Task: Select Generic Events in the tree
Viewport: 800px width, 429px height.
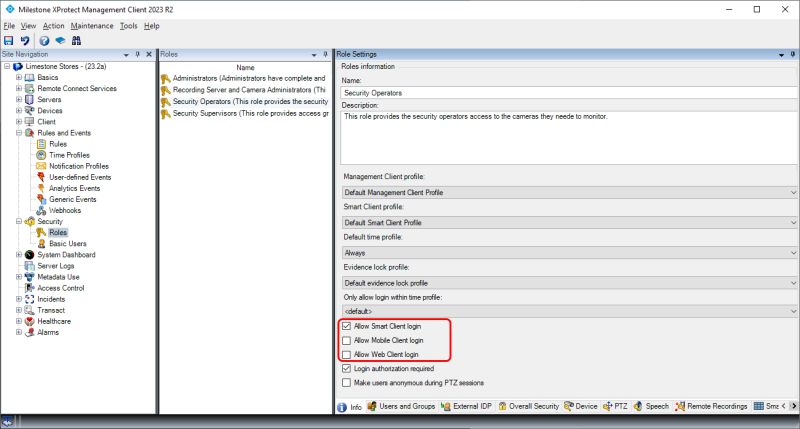Action: (72, 199)
